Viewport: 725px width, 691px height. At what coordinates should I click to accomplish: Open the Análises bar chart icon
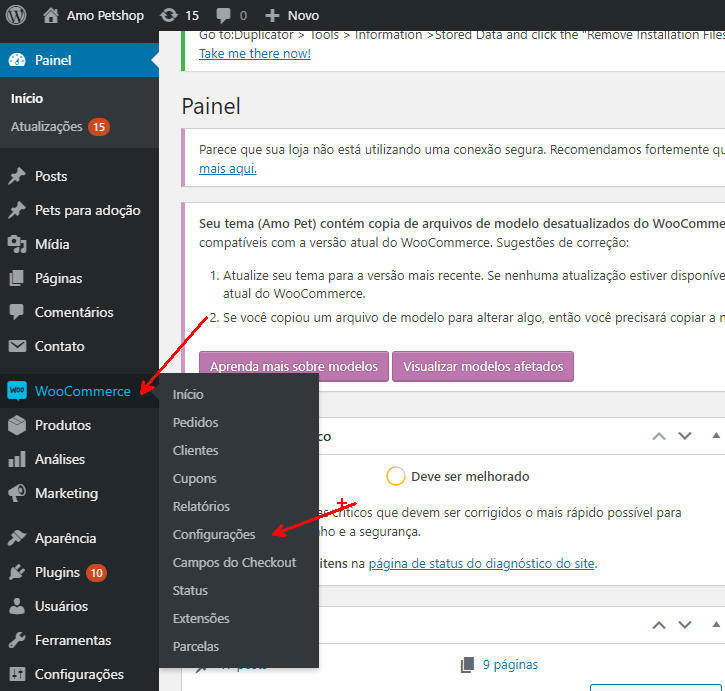tap(17, 459)
